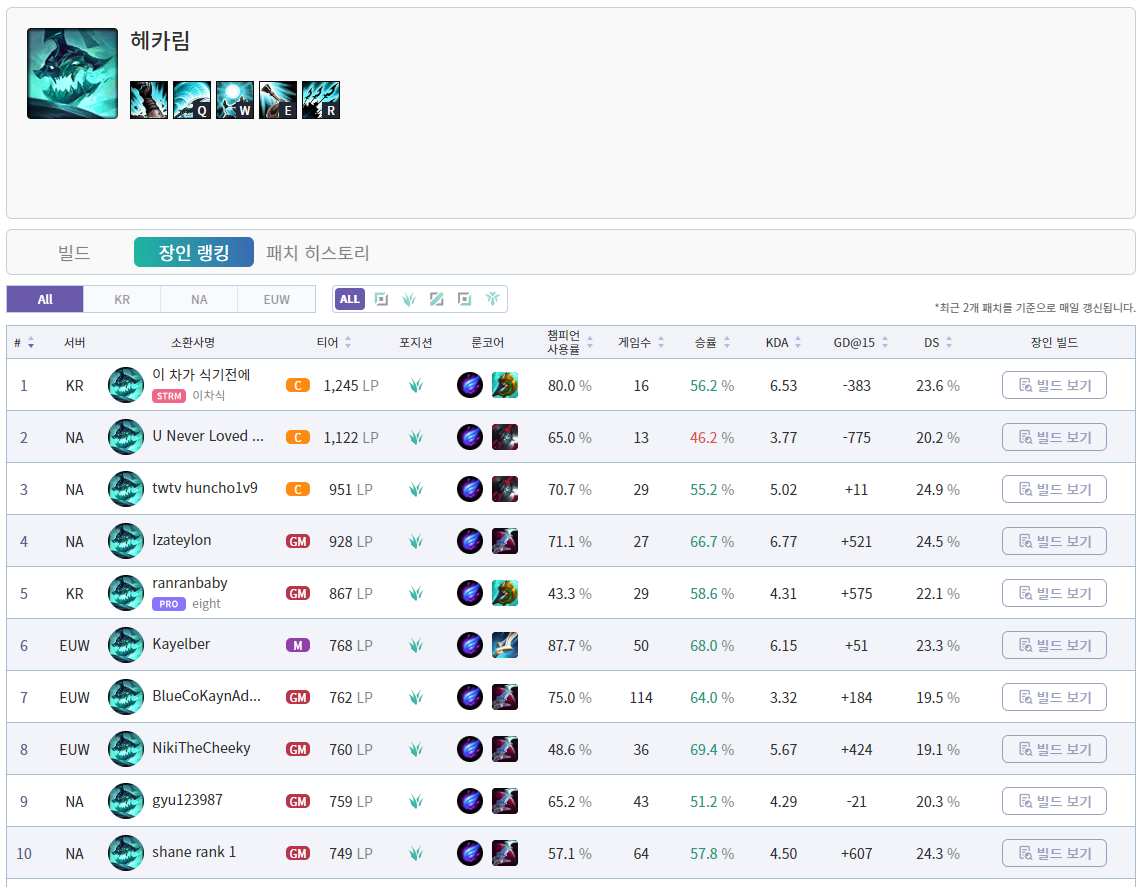Open the 빌드 tab
The width and height of the screenshot is (1144, 887).
pos(74,252)
